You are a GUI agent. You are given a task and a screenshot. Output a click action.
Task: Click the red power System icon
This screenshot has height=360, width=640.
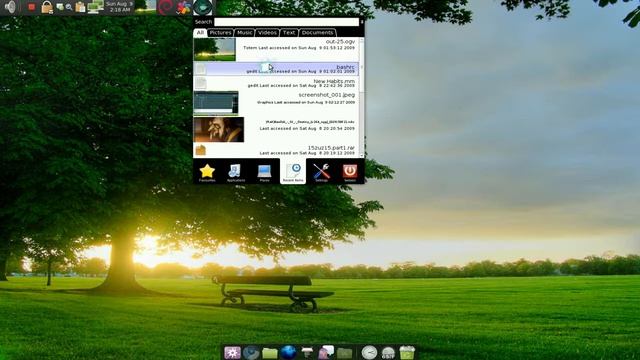(x=350, y=172)
